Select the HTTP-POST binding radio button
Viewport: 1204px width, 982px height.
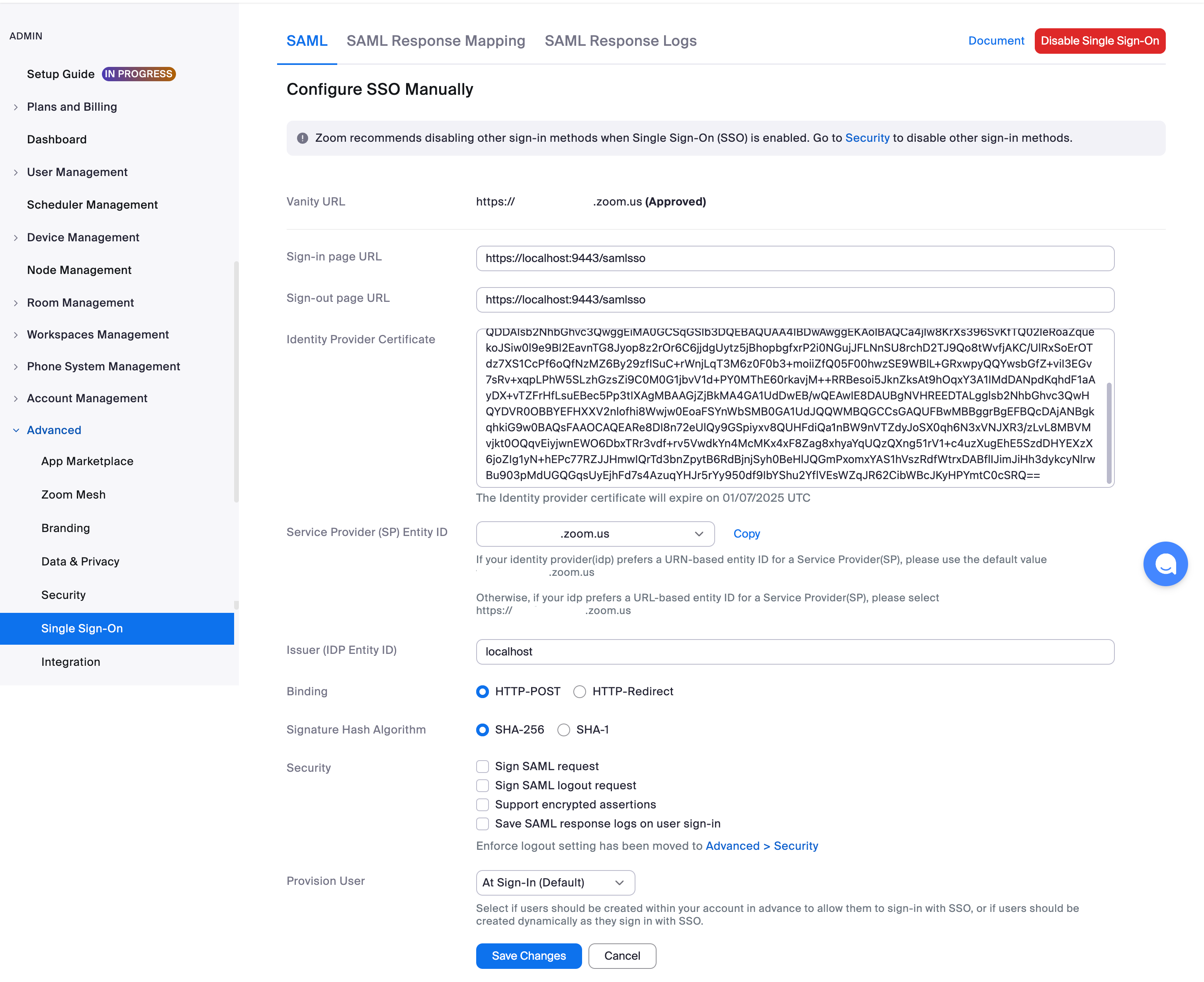click(483, 692)
